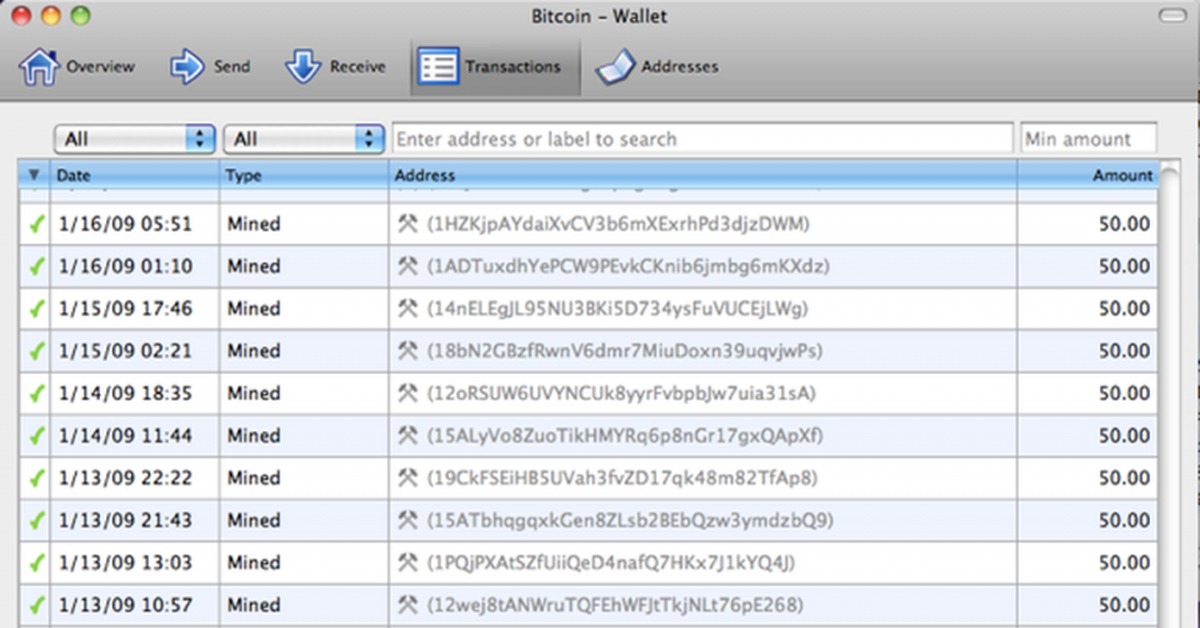Click 50.00 amount in 1/14/09 11:44 row
1200x628 pixels.
[1125, 435]
